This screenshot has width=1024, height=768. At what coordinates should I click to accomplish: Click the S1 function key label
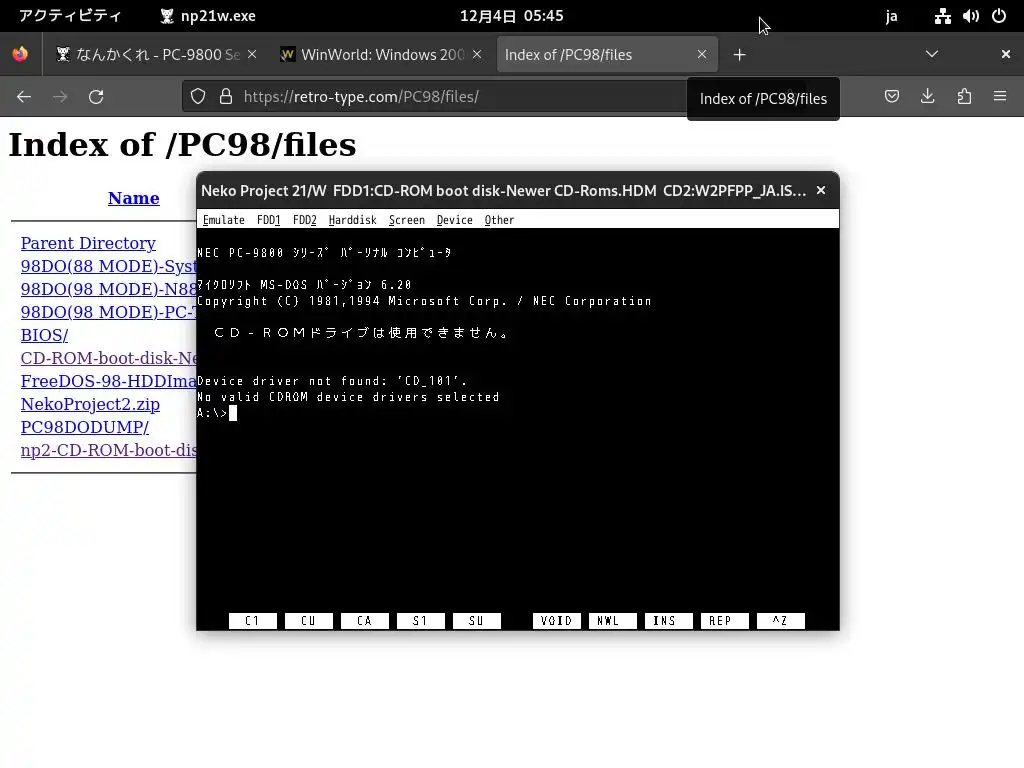(421, 620)
